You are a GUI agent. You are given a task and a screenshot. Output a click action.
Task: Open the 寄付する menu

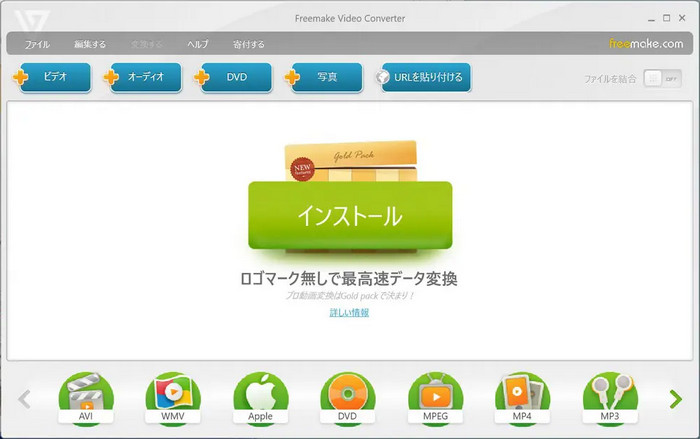tap(249, 44)
